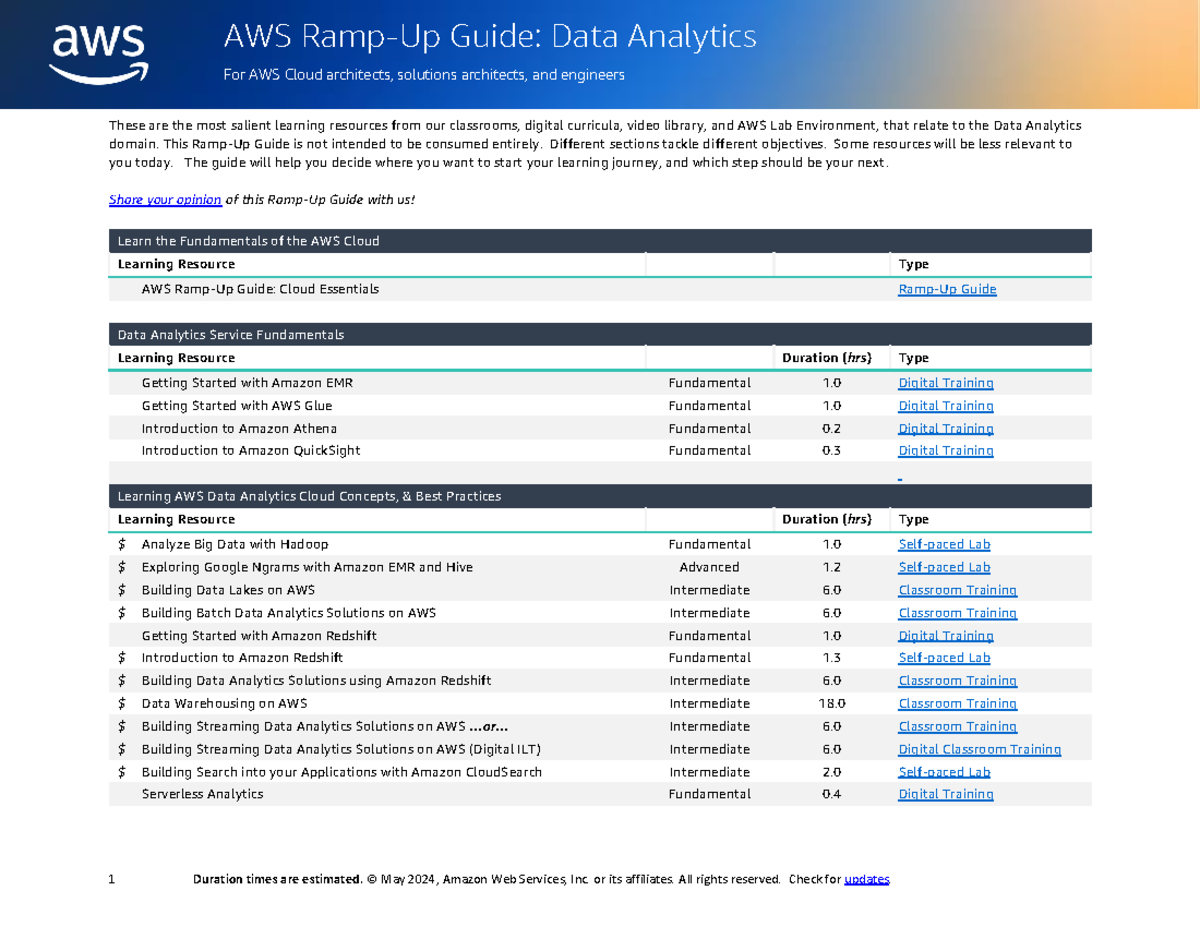The height and width of the screenshot is (927, 1200).
Task: Open Digital Classroom Training for Streaming Data Analytics
Action: [x=979, y=749]
